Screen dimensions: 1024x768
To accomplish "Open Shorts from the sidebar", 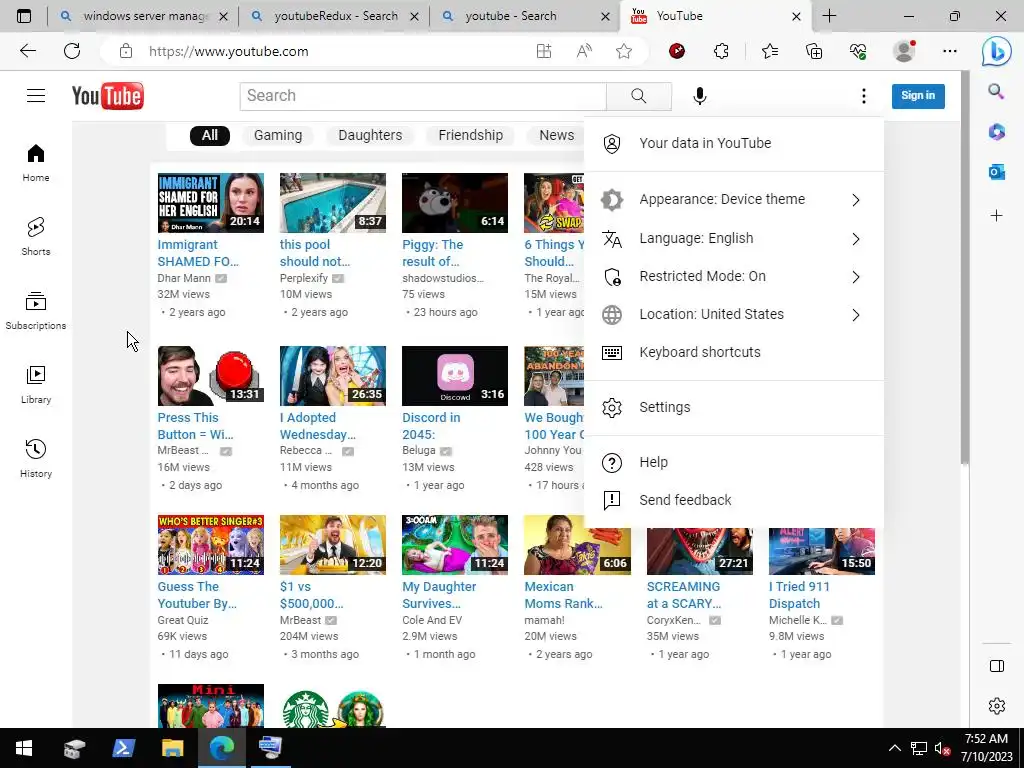I will coord(36,236).
